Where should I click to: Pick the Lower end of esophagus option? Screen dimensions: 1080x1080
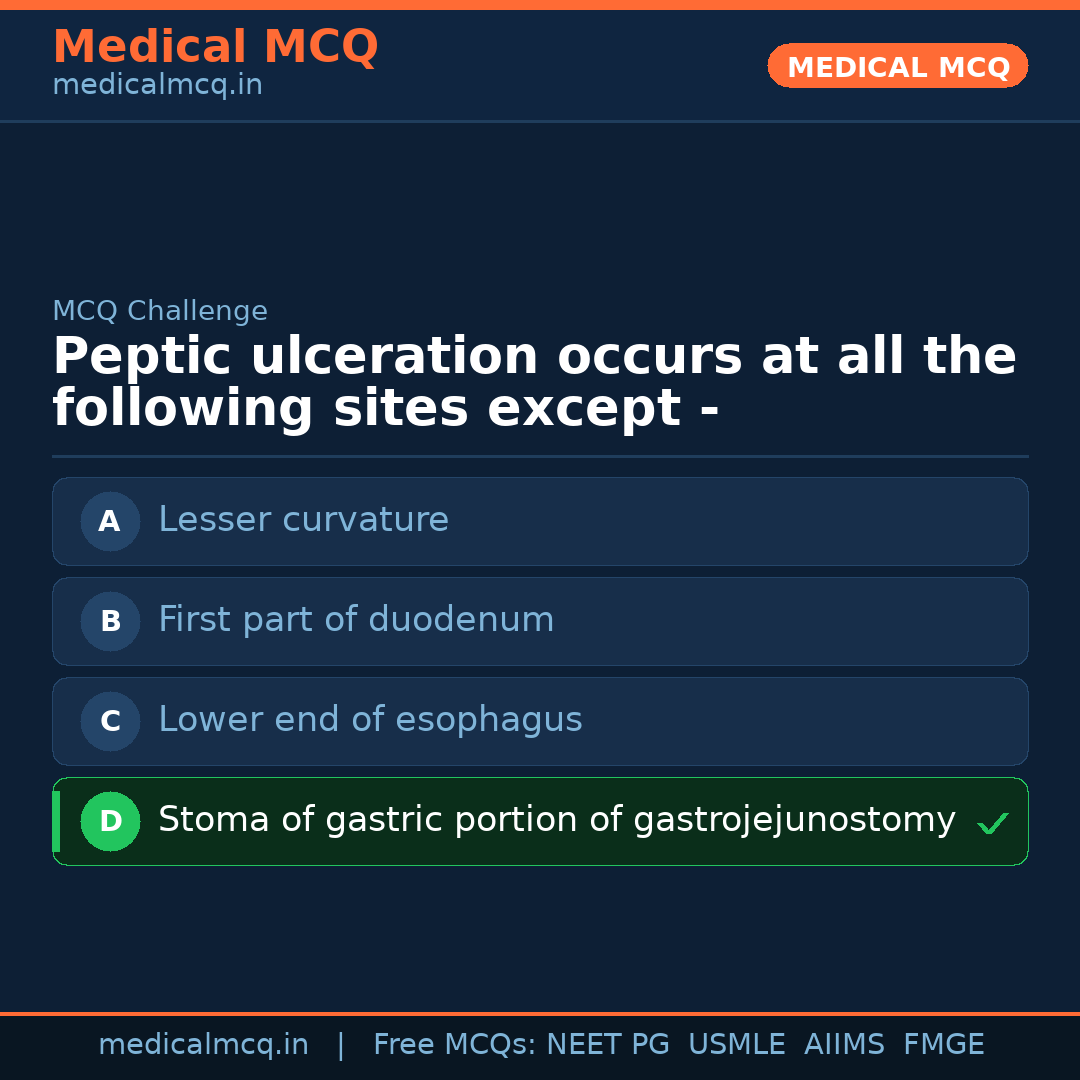pyautogui.click(x=370, y=720)
